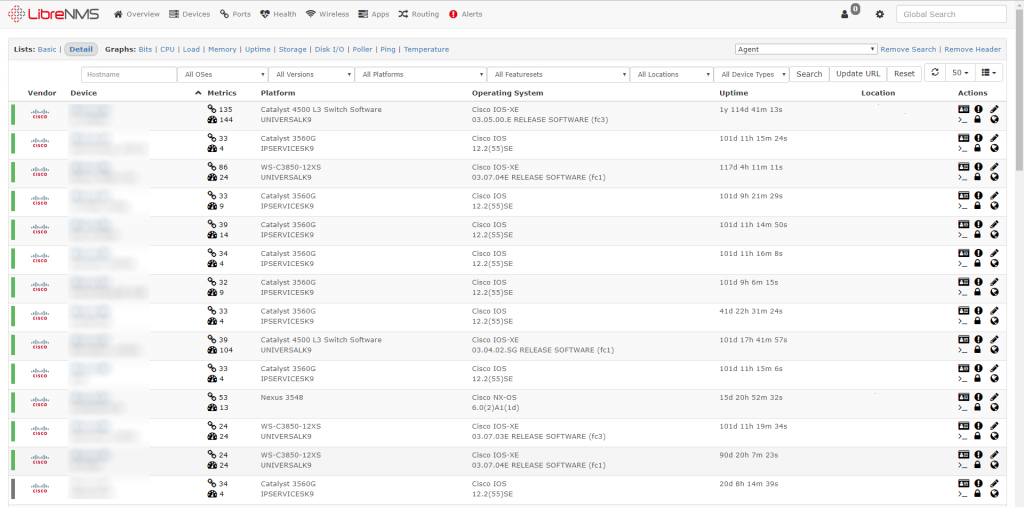Show the Disk I/O graphs view
This screenshot has width=1024, height=507.
pyautogui.click(x=329, y=49)
